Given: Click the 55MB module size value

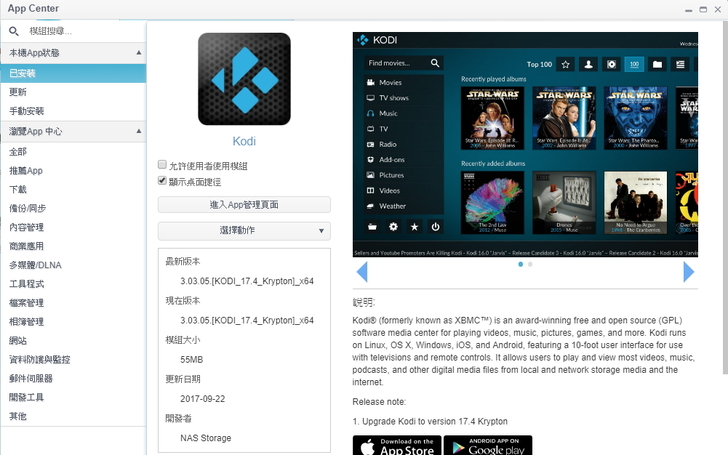Looking at the screenshot, I should (192, 360).
